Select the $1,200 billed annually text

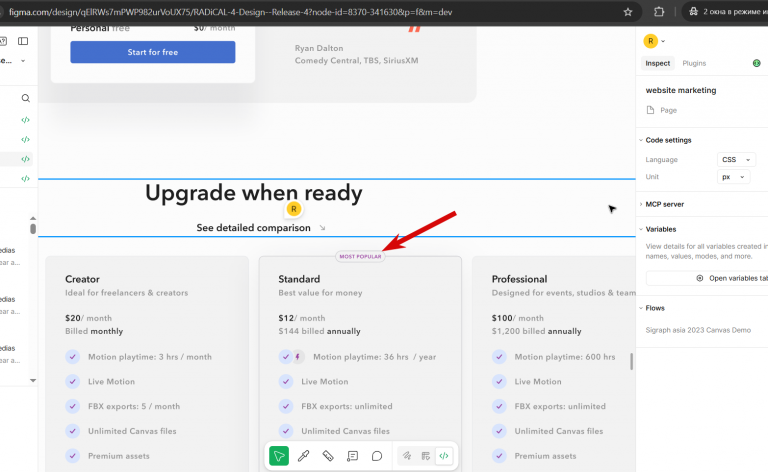[536, 331]
